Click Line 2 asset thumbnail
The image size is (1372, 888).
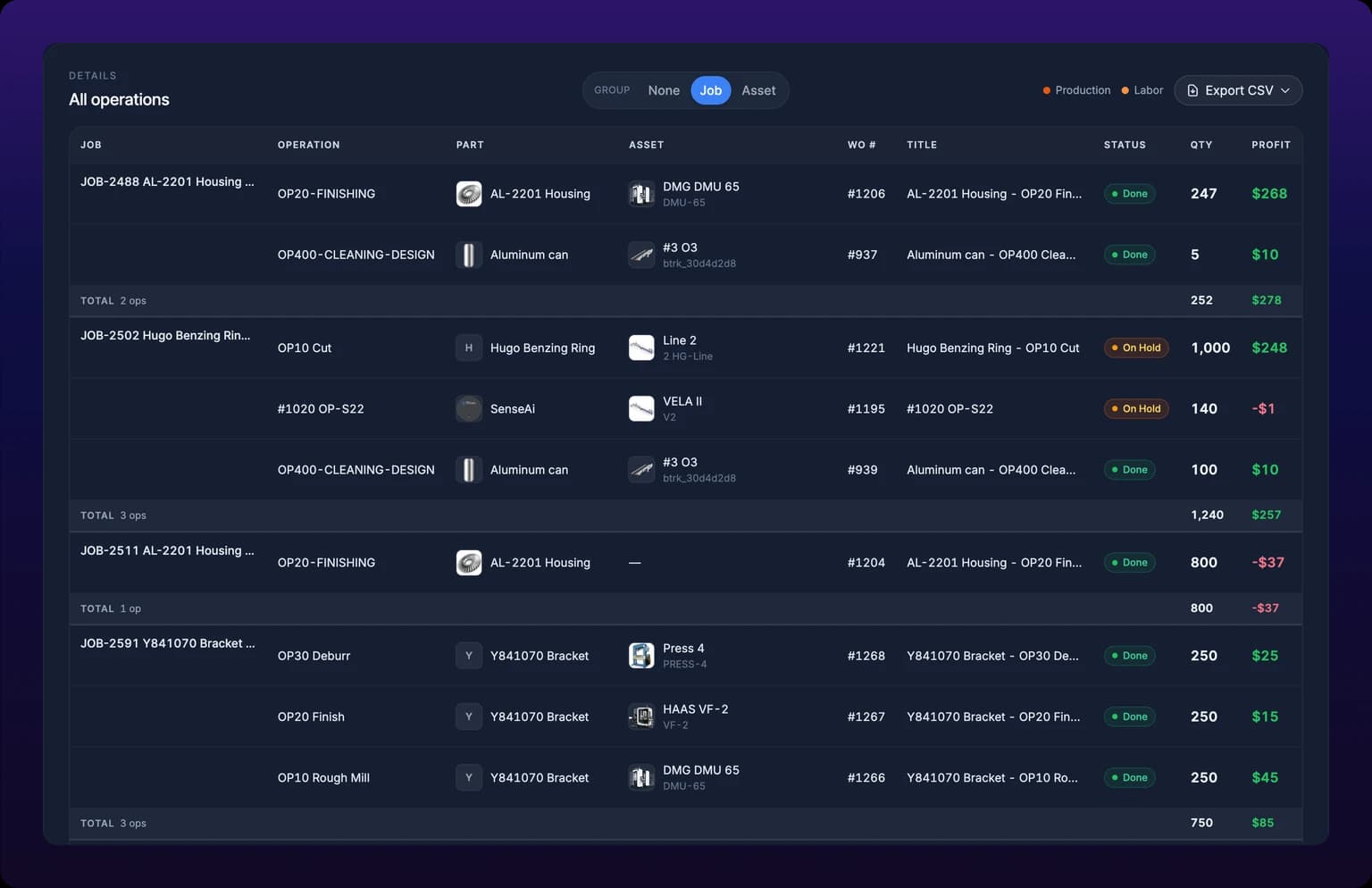point(641,348)
